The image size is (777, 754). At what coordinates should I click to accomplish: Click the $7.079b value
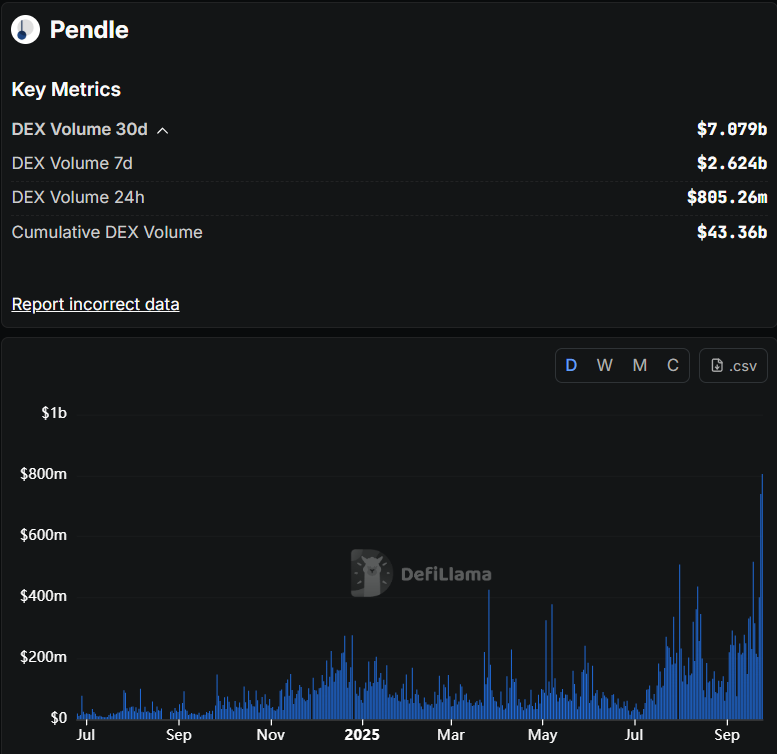coord(732,129)
